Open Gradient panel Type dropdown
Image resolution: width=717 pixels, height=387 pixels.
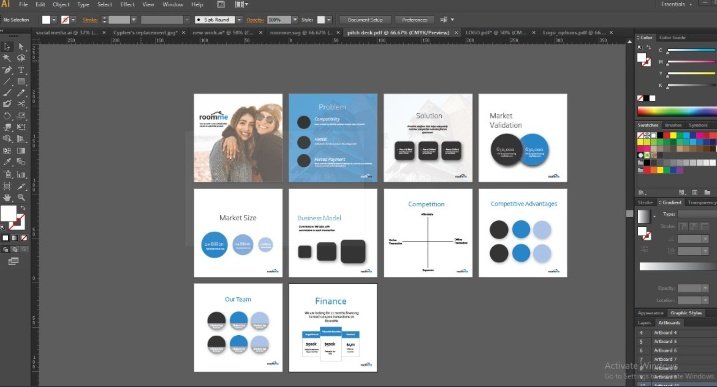[698, 214]
